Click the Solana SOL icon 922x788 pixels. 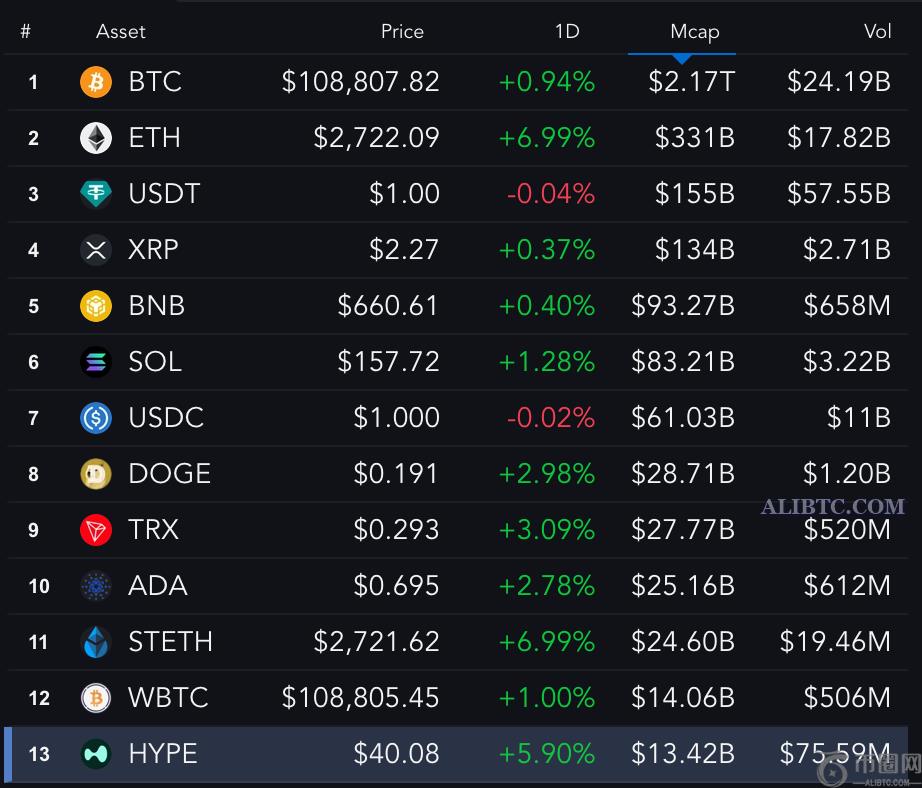(96, 362)
